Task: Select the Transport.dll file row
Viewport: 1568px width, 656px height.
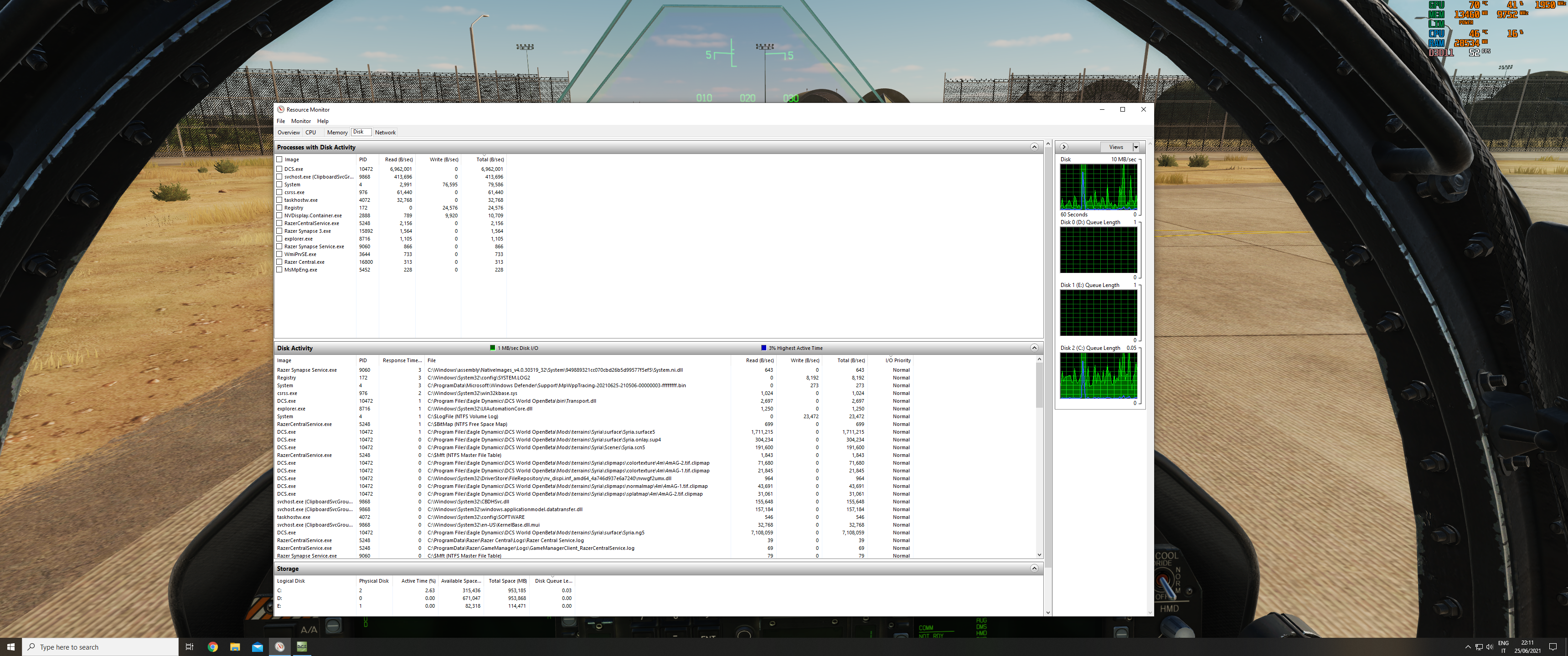Action: (593, 401)
